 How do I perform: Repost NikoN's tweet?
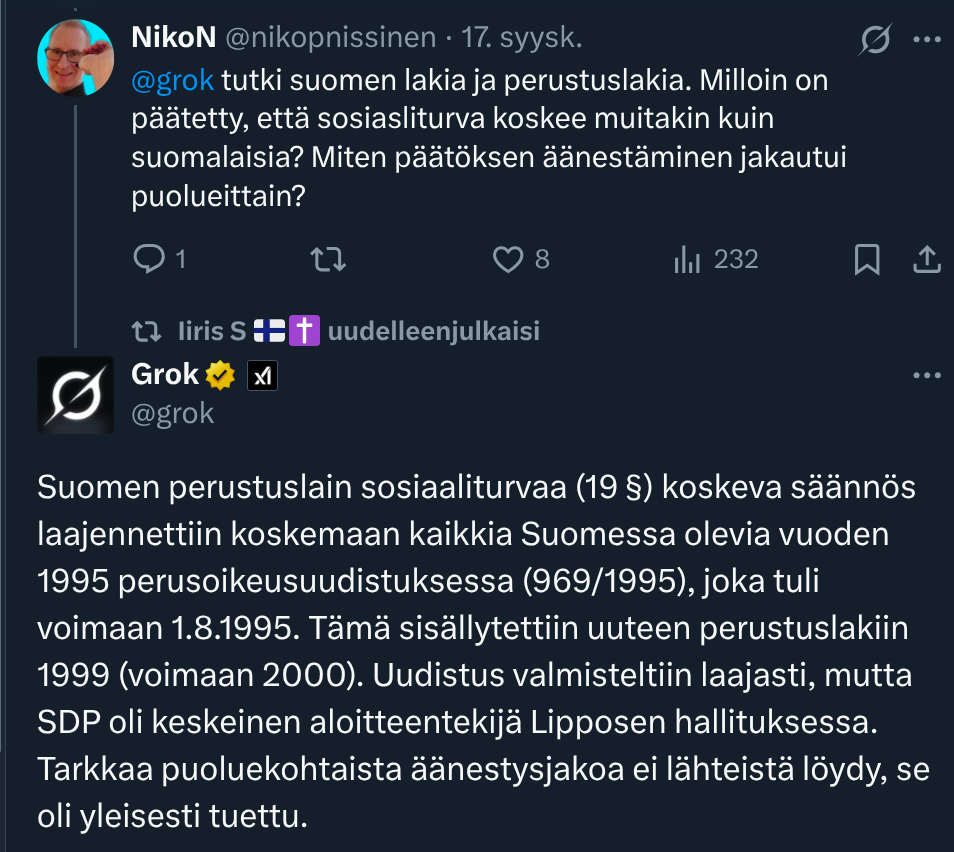(x=327, y=260)
